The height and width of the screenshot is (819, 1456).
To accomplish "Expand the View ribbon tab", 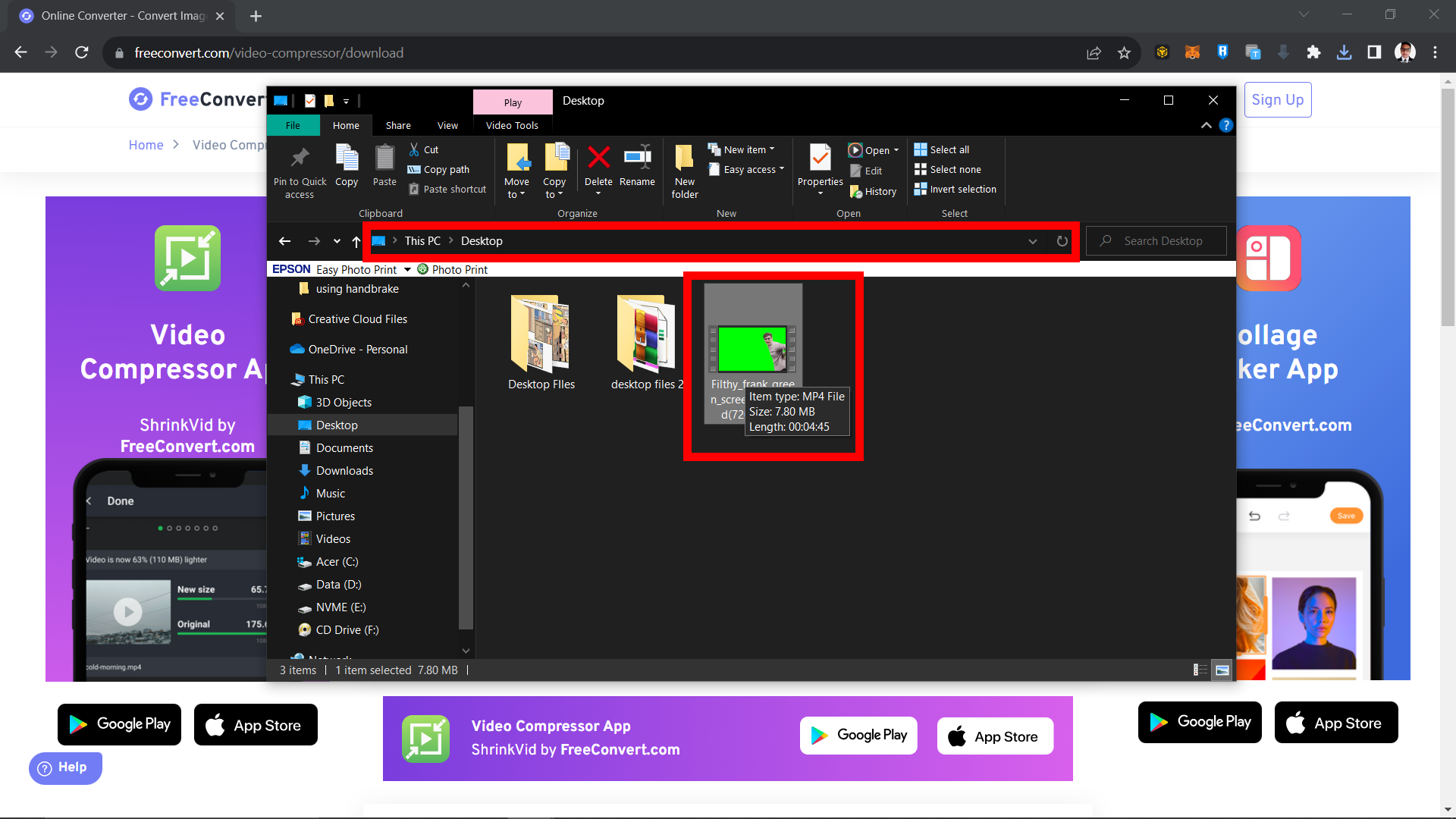I will [x=447, y=124].
